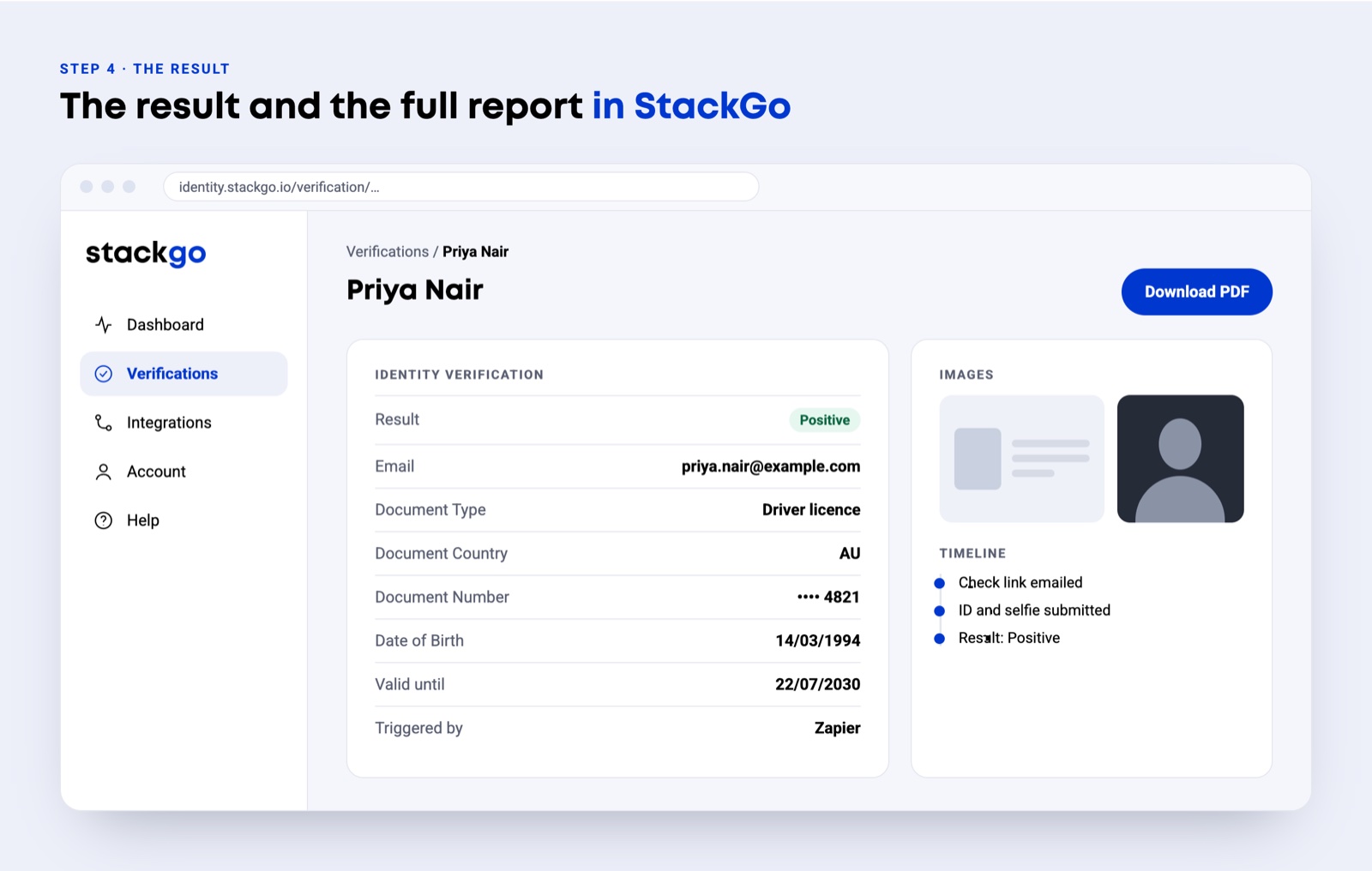Open the Help section
Viewport: 1372px width, 871px height.
[x=184, y=520]
